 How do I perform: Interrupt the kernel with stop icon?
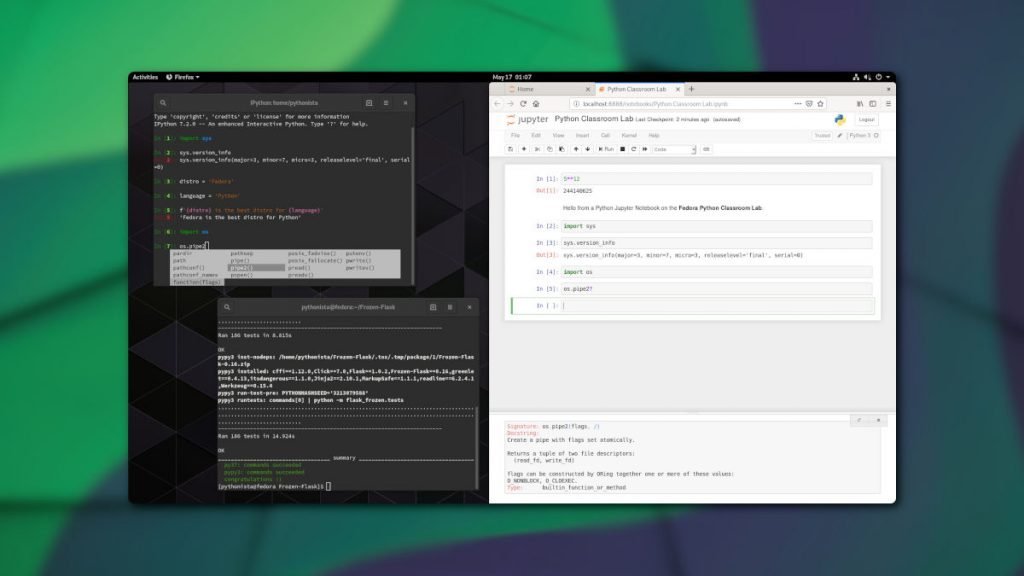pos(623,149)
